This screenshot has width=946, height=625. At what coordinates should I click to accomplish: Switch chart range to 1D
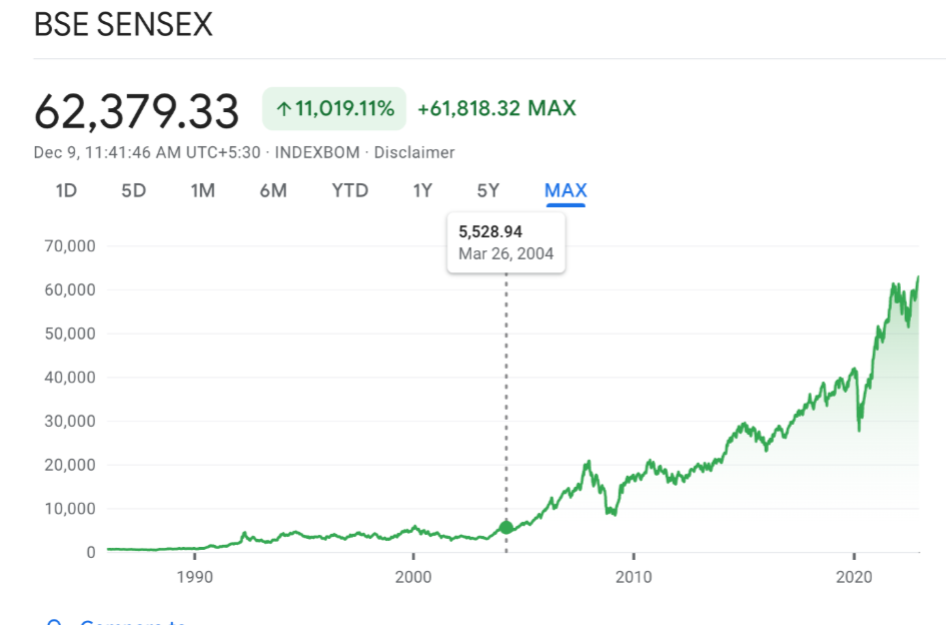pos(66,190)
